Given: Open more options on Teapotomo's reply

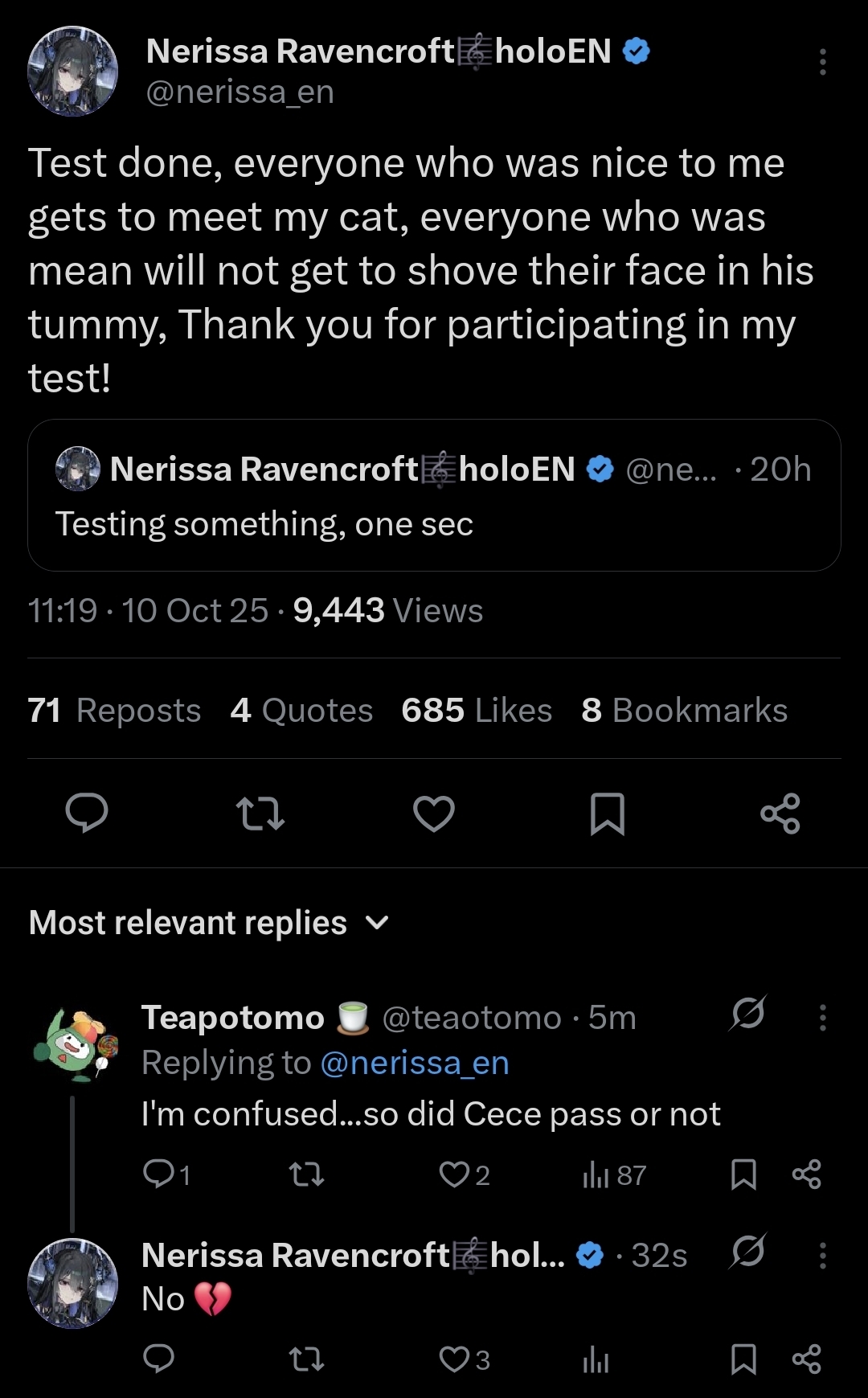Looking at the screenshot, I should [x=822, y=1018].
